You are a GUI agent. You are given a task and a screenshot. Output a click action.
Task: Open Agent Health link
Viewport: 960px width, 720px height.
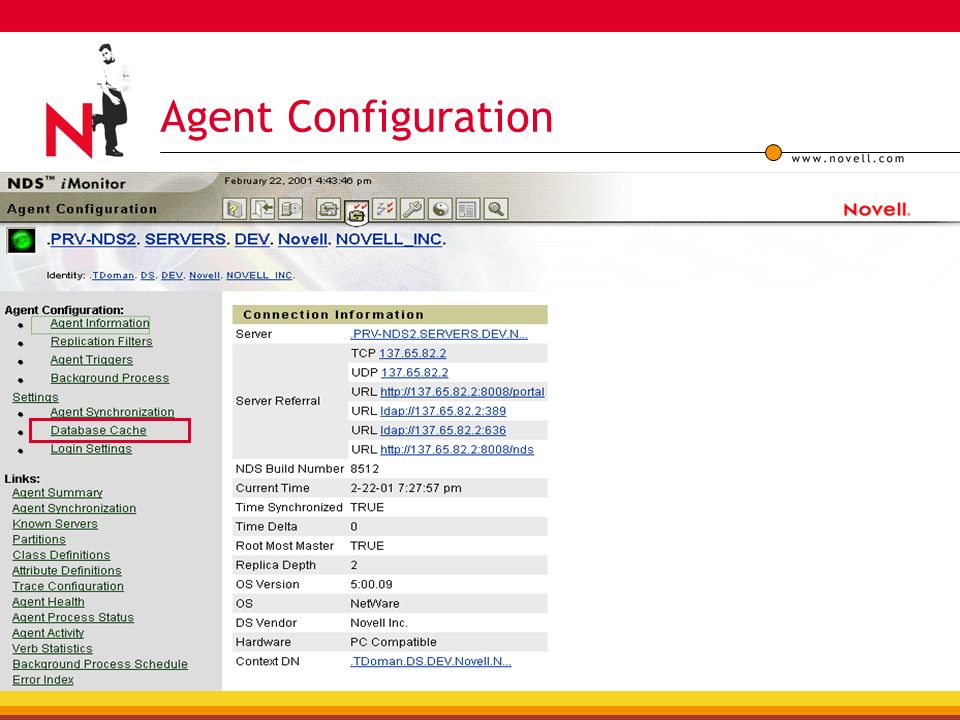coord(48,602)
